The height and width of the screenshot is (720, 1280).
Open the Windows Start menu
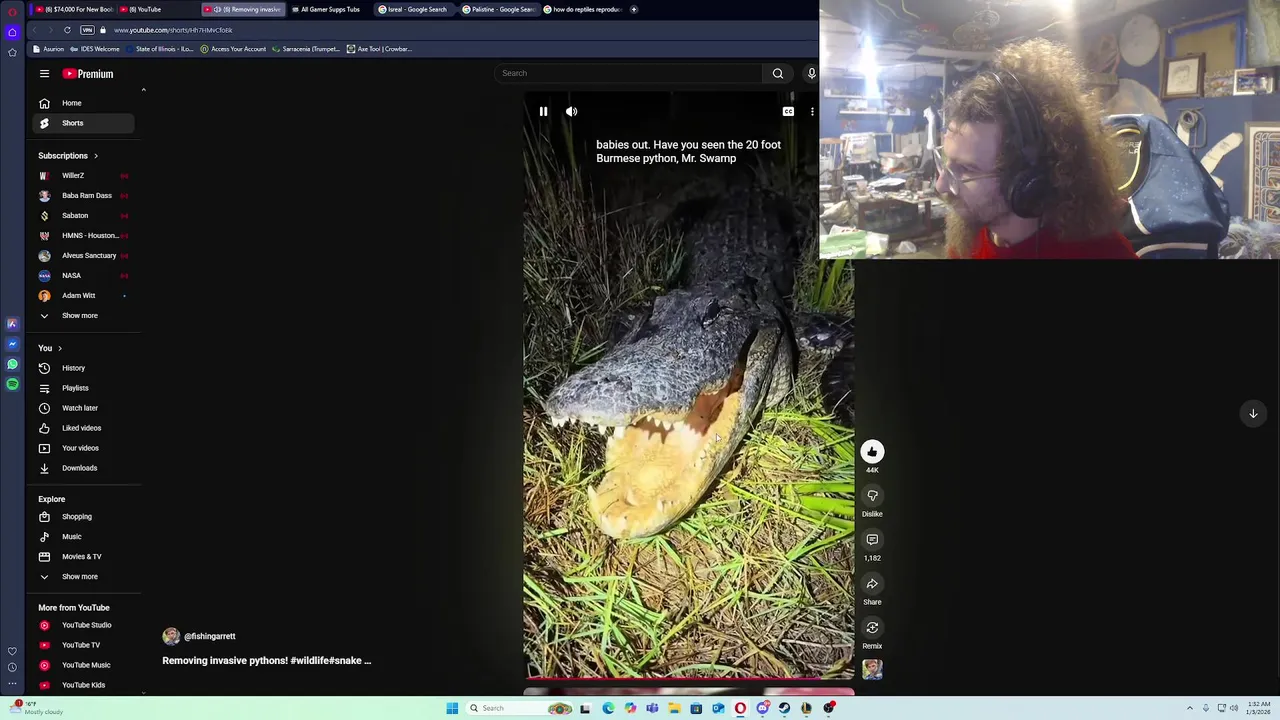[452, 708]
